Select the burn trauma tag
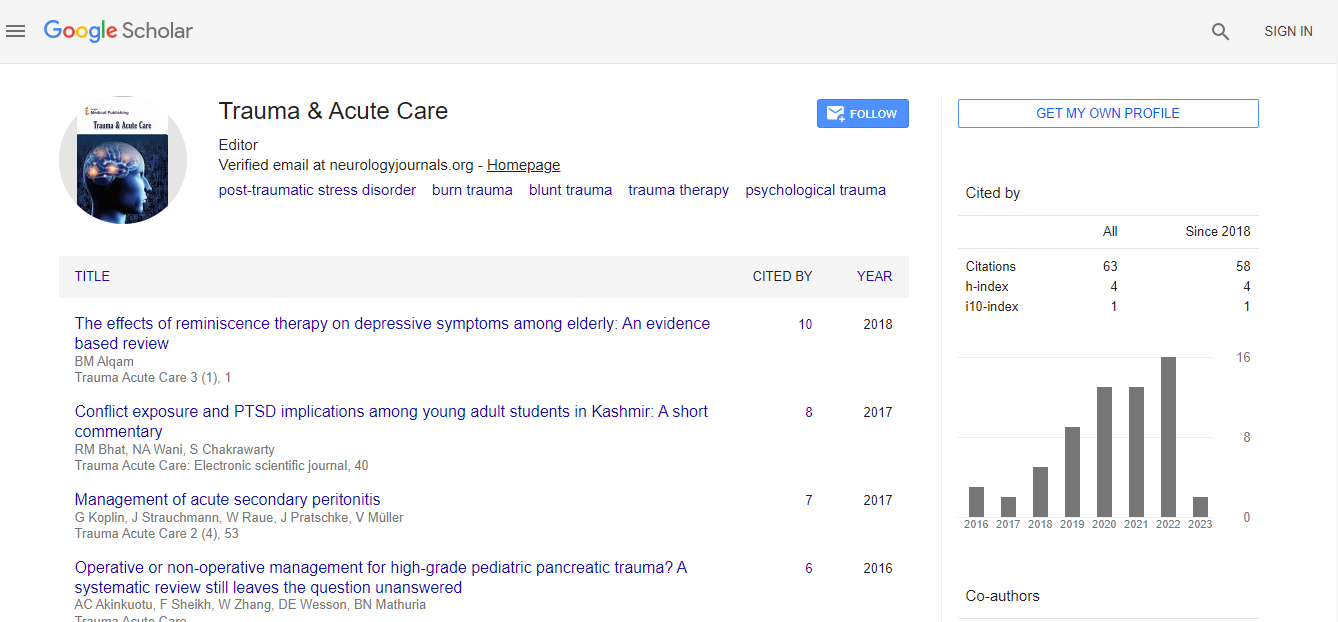Image resolution: width=1338 pixels, height=622 pixels. 472,190
